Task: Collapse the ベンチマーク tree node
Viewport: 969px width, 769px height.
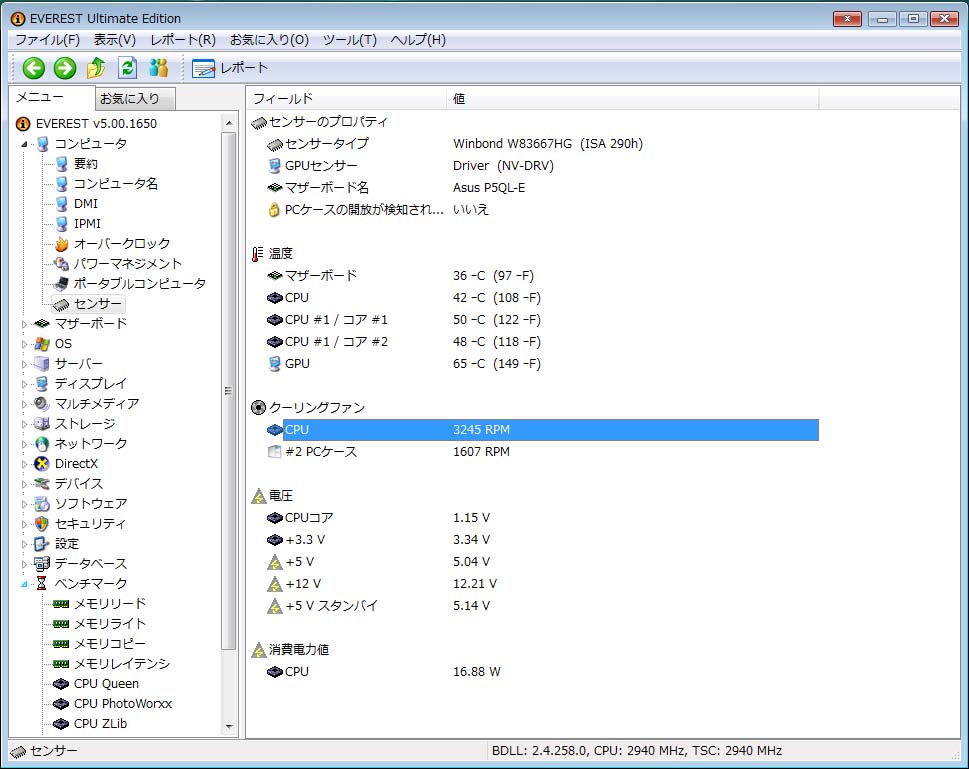Action: 25,584
